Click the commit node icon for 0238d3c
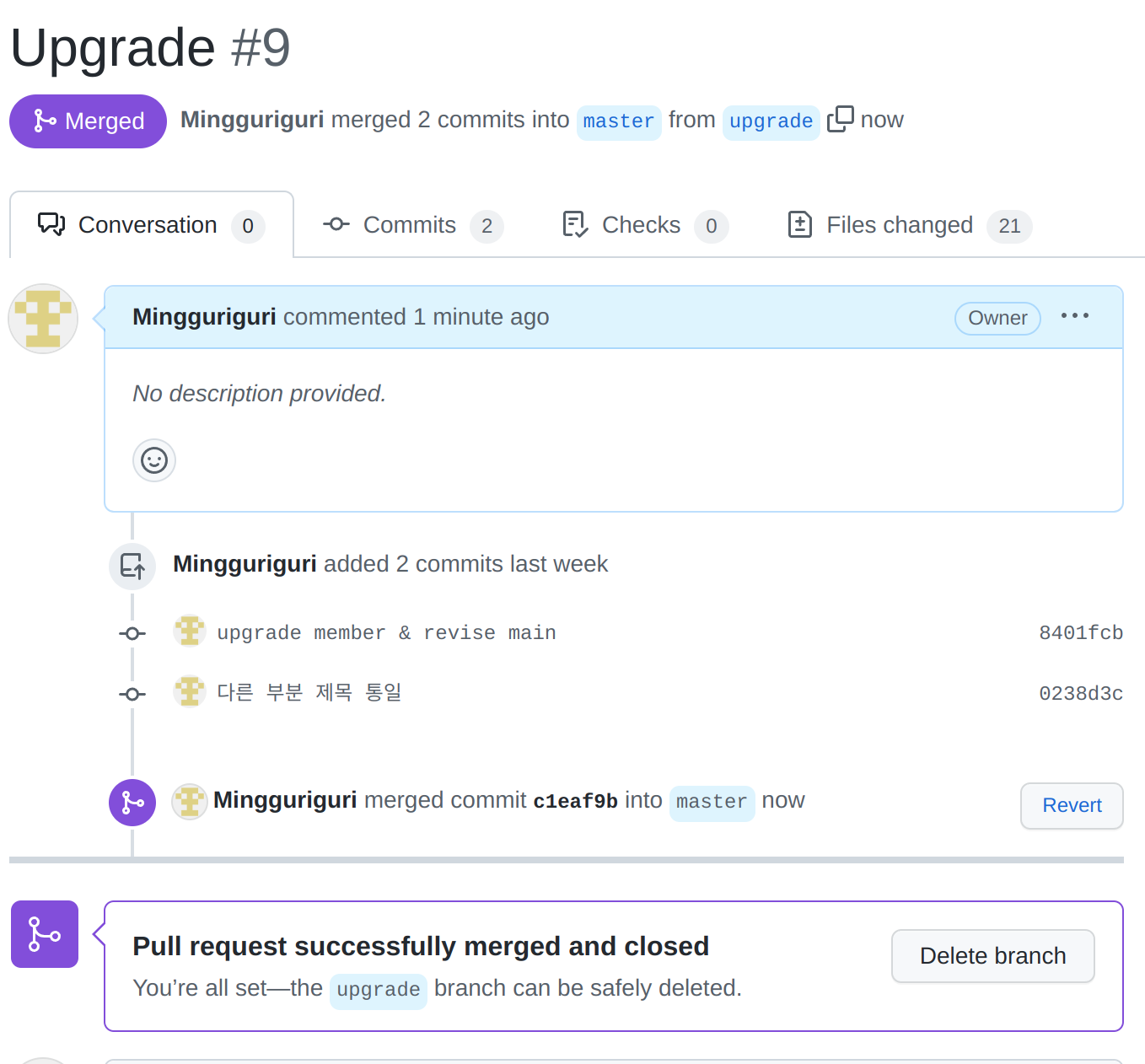The image size is (1145, 1064). tap(132, 694)
